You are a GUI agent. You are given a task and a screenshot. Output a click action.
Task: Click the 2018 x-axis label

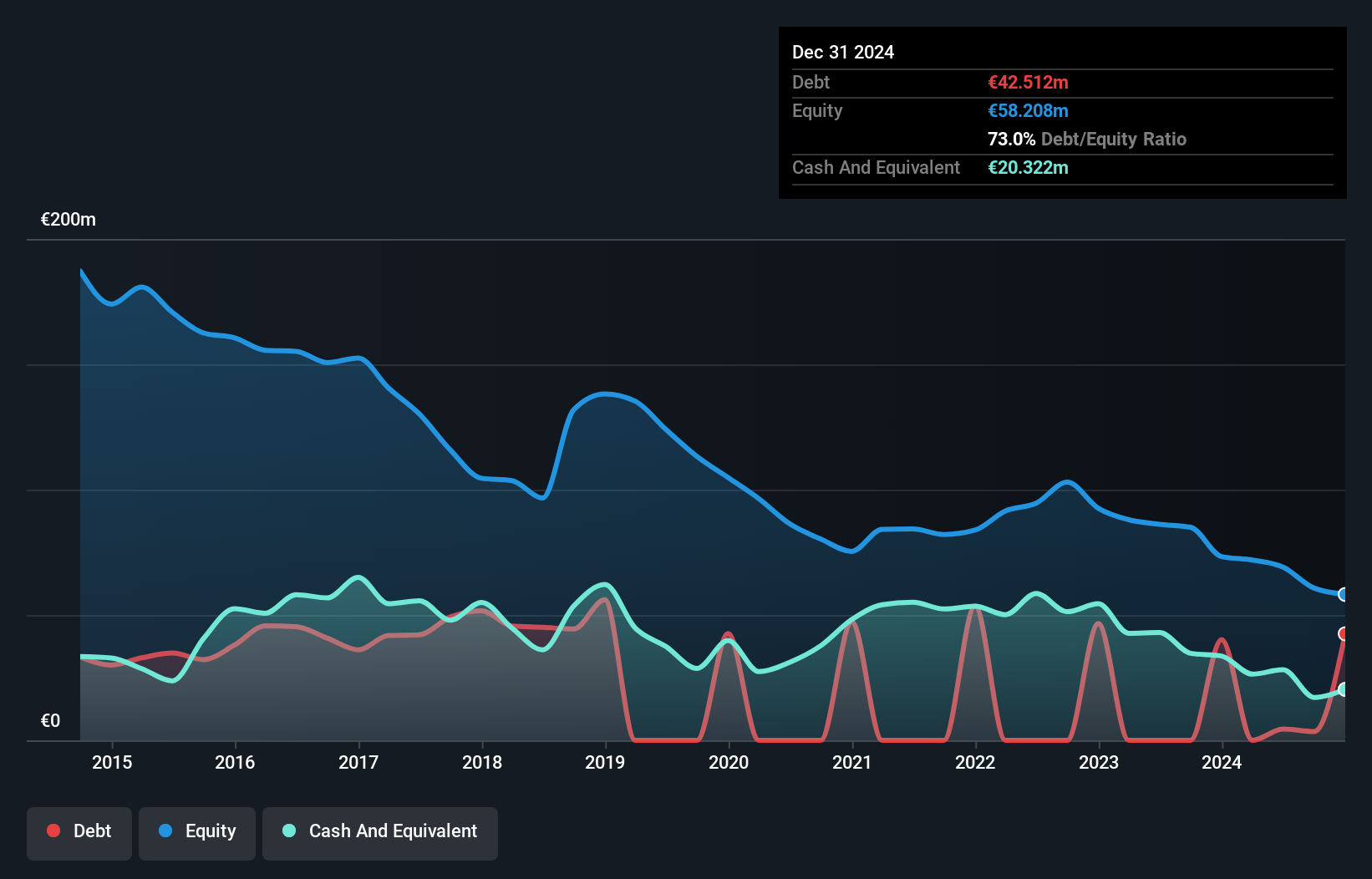tap(482, 762)
